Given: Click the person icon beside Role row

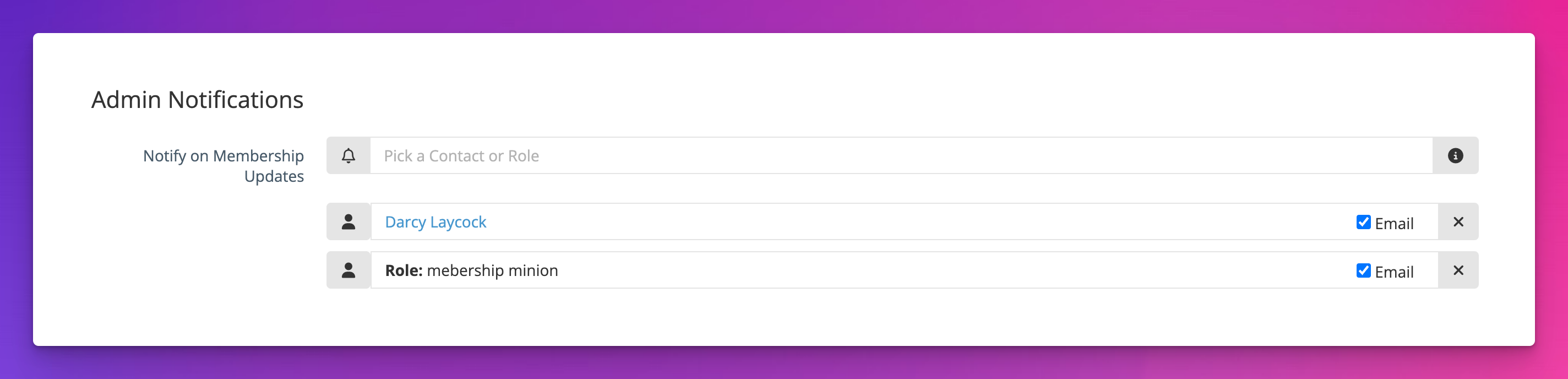Looking at the screenshot, I should [x=348, y=270].
